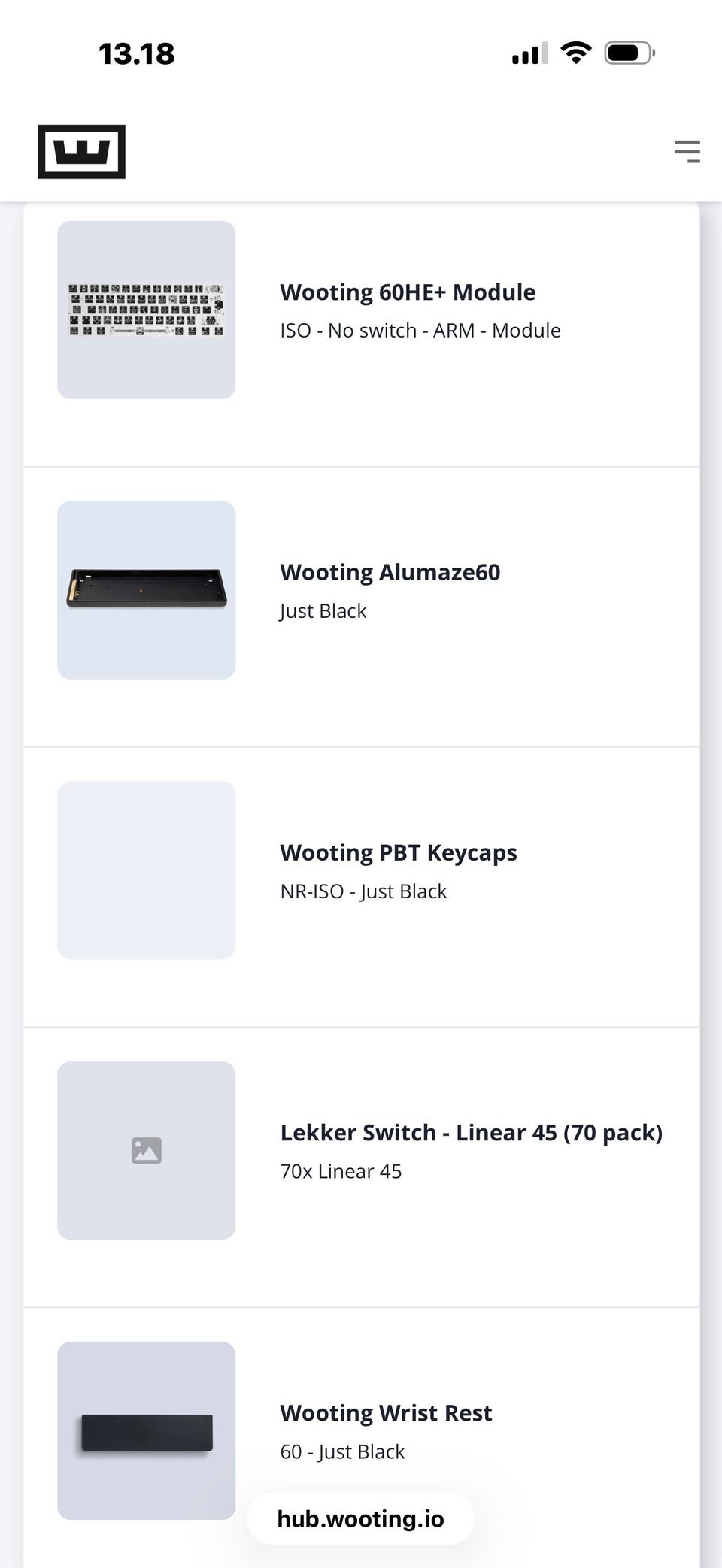Tap the NR-ISO - Just Black variant text

(x=363, y=891)
